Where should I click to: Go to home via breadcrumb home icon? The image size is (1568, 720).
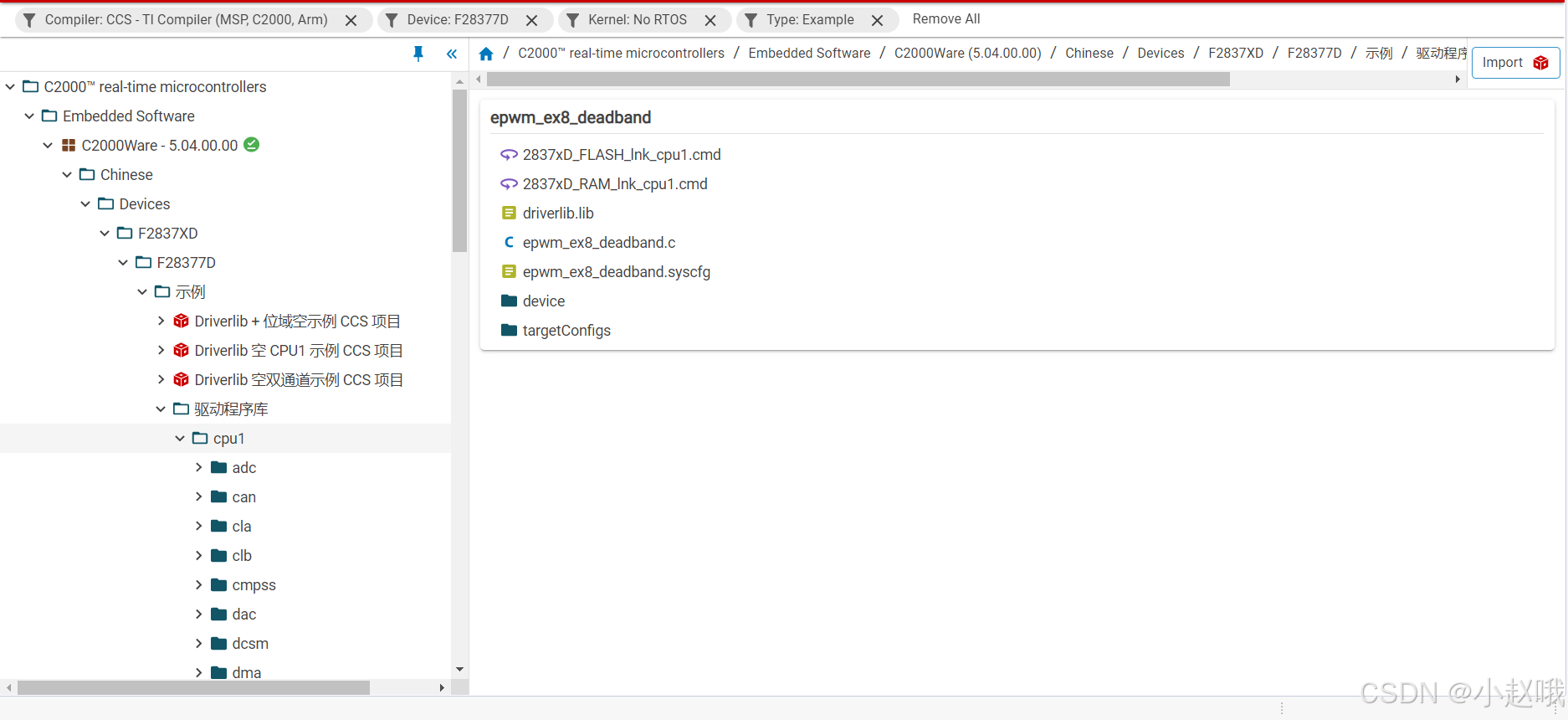click(486, 54)
